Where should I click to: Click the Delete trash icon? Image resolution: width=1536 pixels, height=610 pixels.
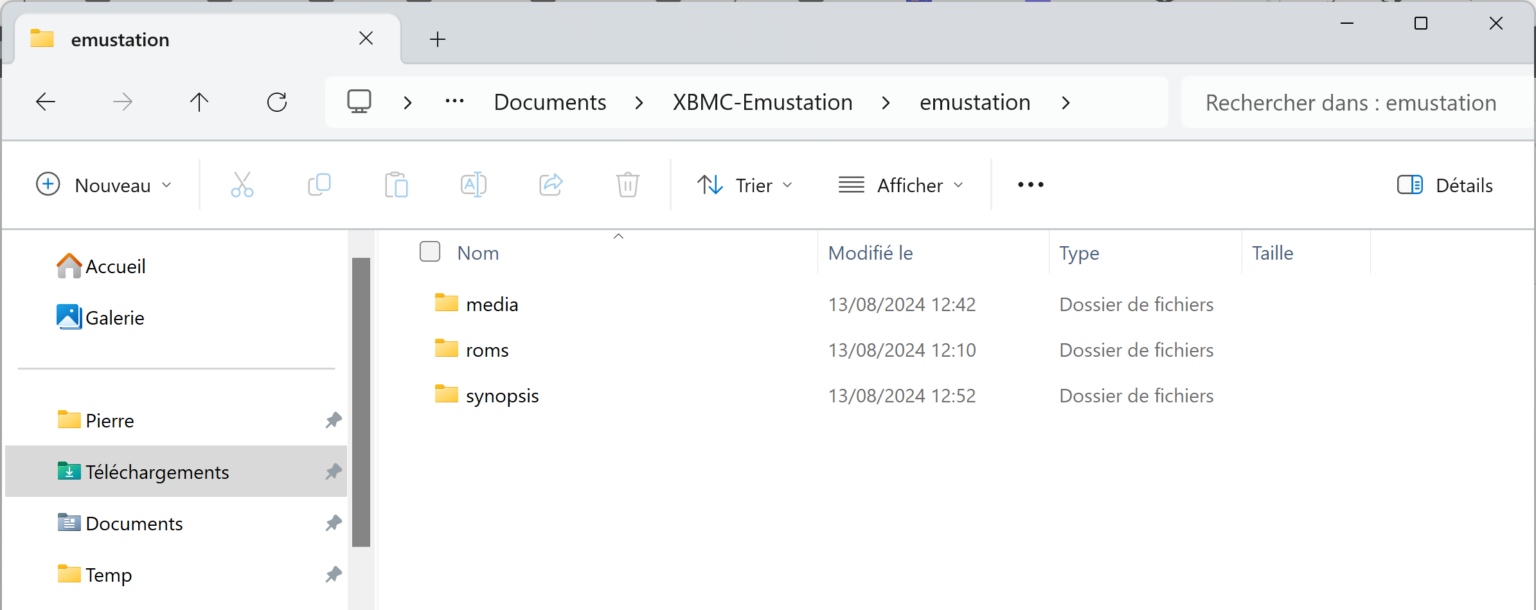click(627, 184)
